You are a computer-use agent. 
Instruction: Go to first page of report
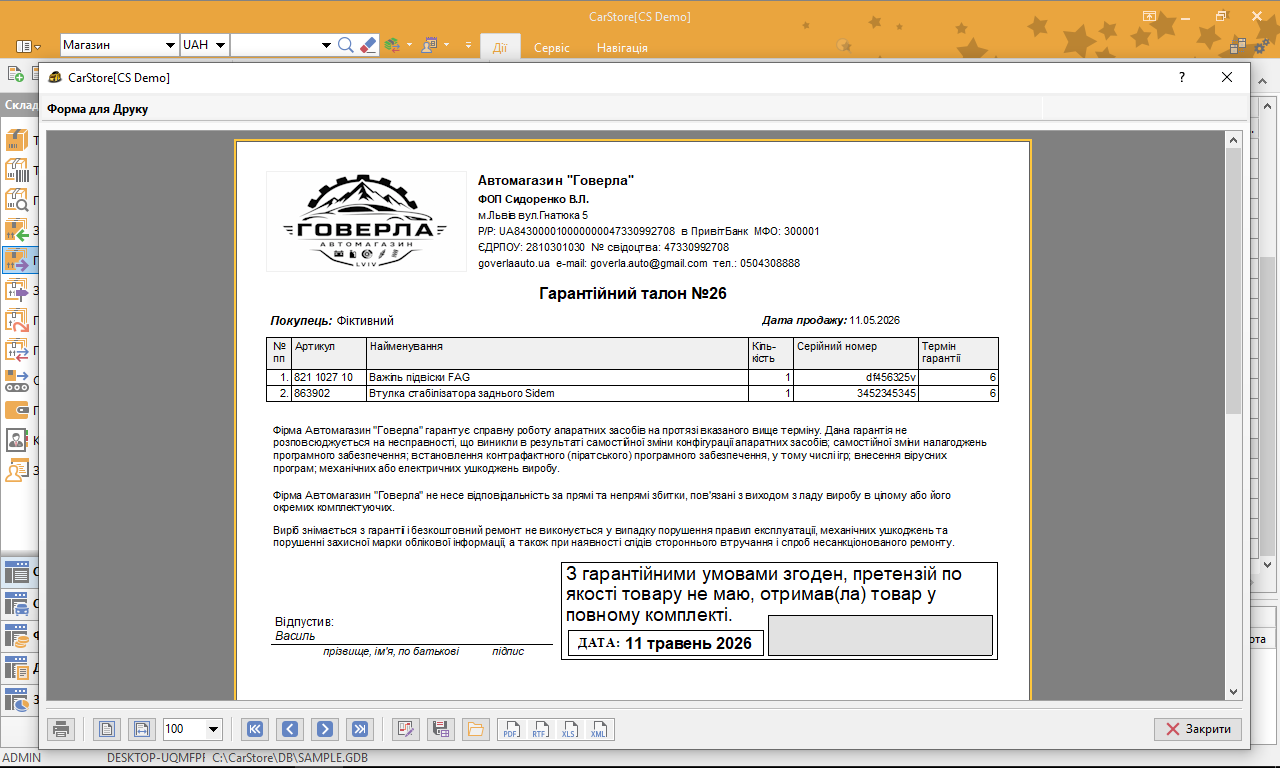[x=255, y=729]
